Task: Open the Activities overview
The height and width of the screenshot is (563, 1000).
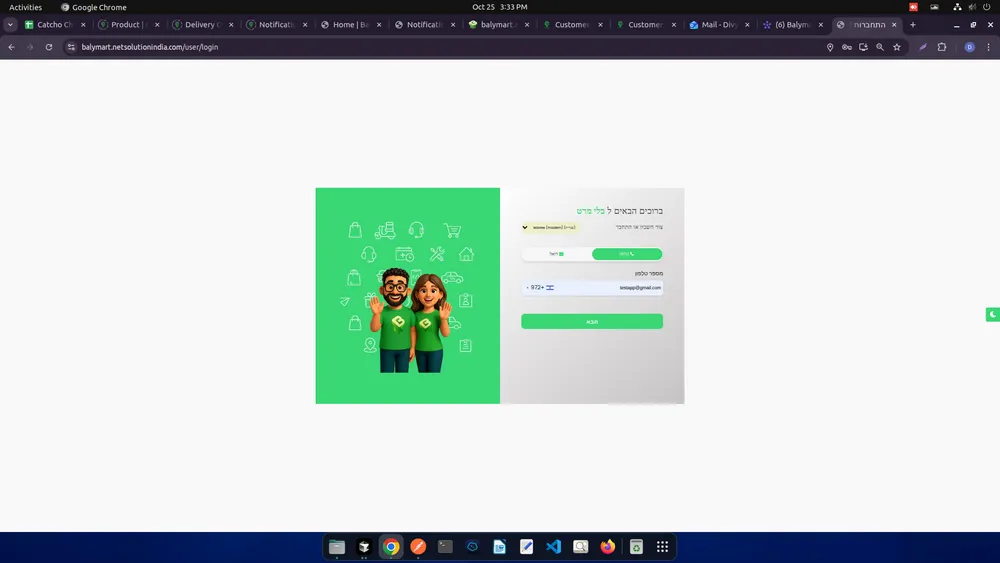Action: [x=26, y=7]
